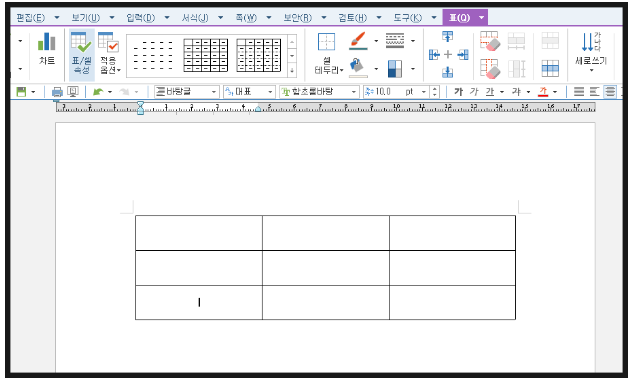Print the document
The height and width of the screenshot is (385, 632).
[x=57, y=92]
